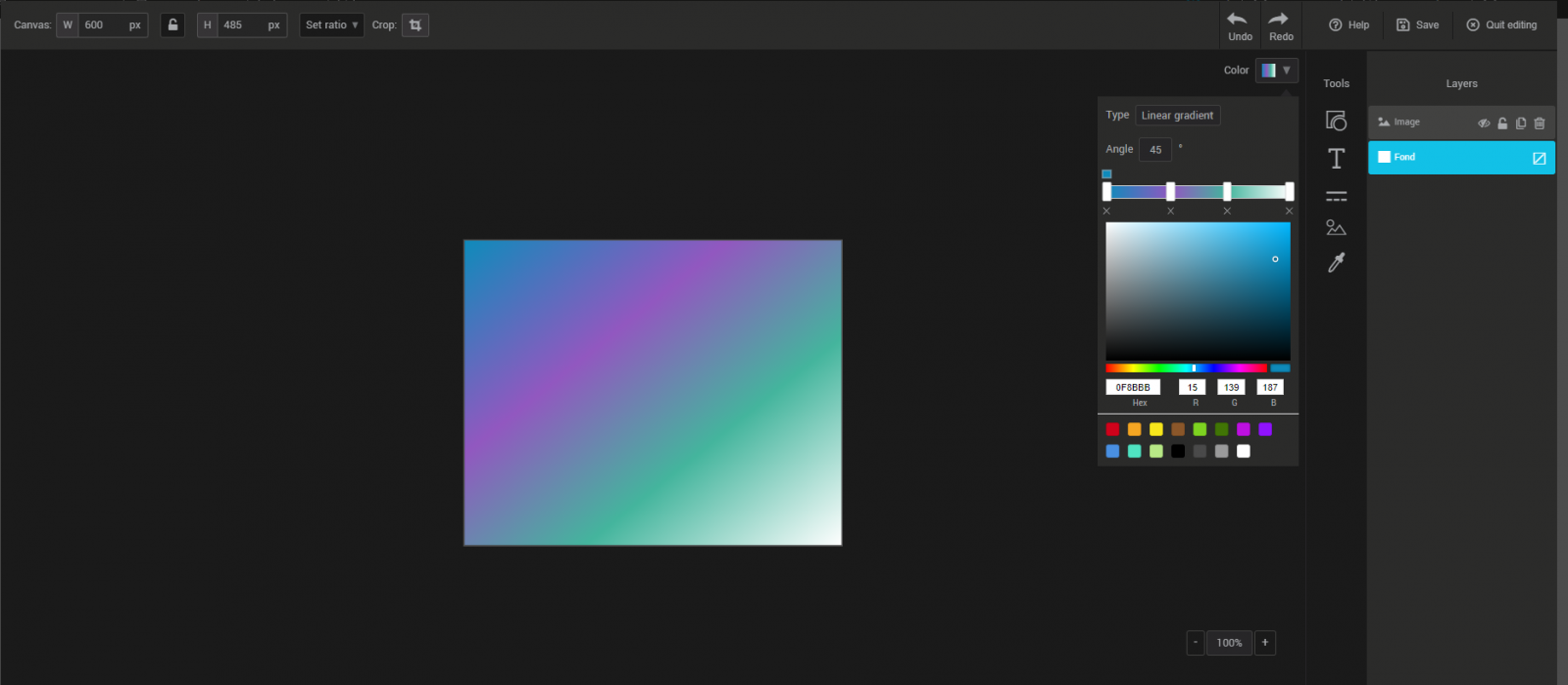Click the Angle input field

pos(1155,150)
